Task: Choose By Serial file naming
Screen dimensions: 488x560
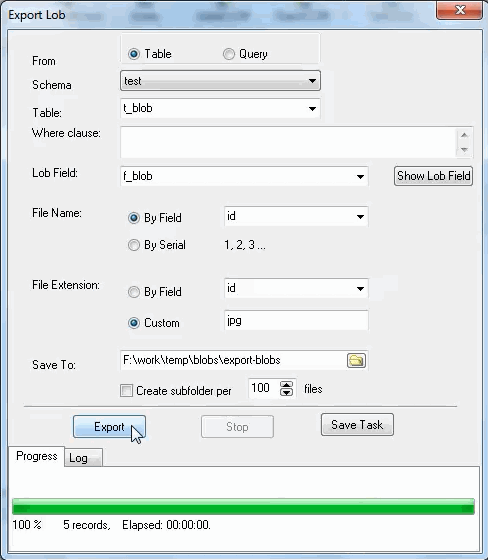Action: [x=134, y=245]
